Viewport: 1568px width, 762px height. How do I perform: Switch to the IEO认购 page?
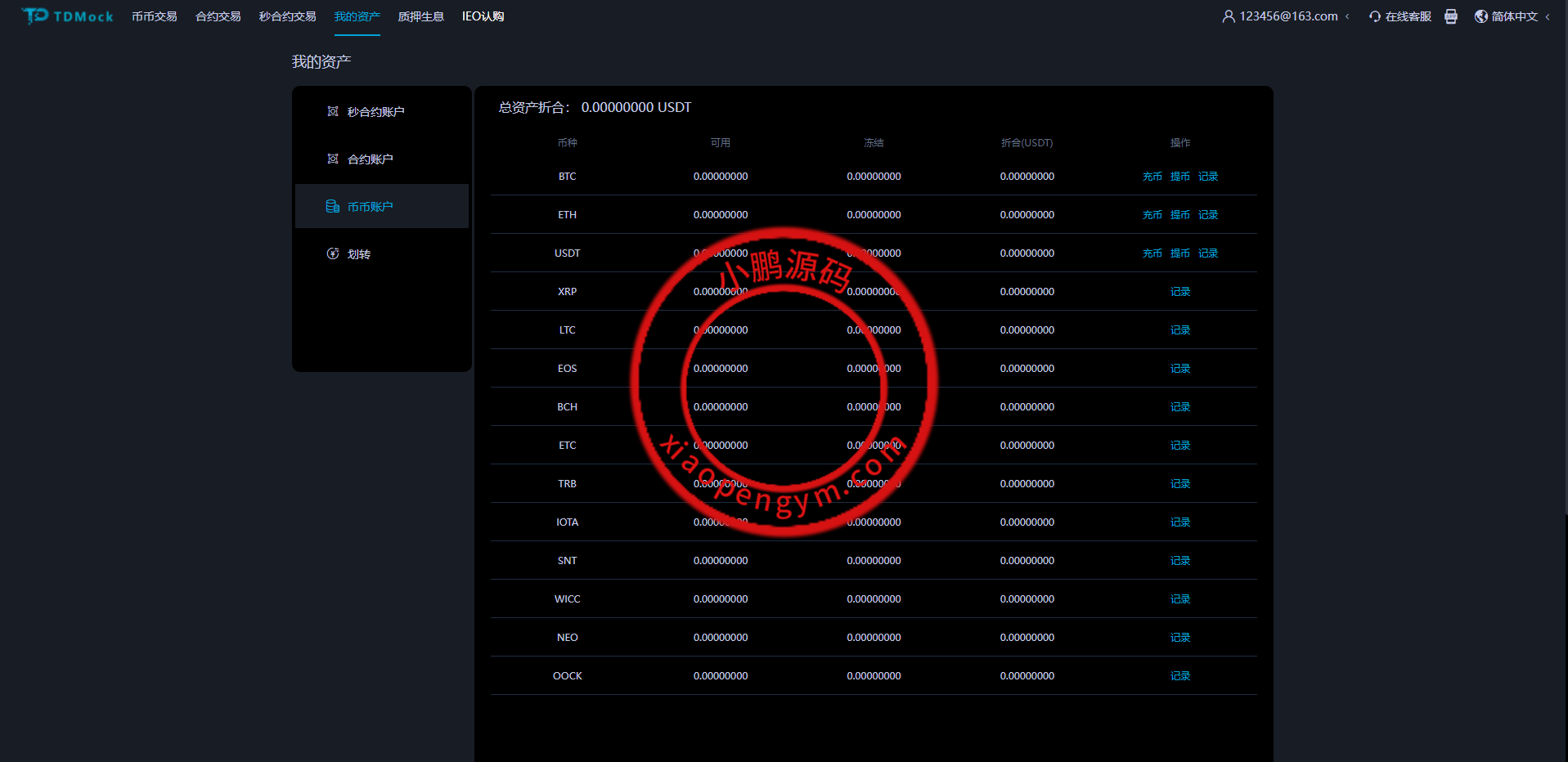(x=483, y=16)
